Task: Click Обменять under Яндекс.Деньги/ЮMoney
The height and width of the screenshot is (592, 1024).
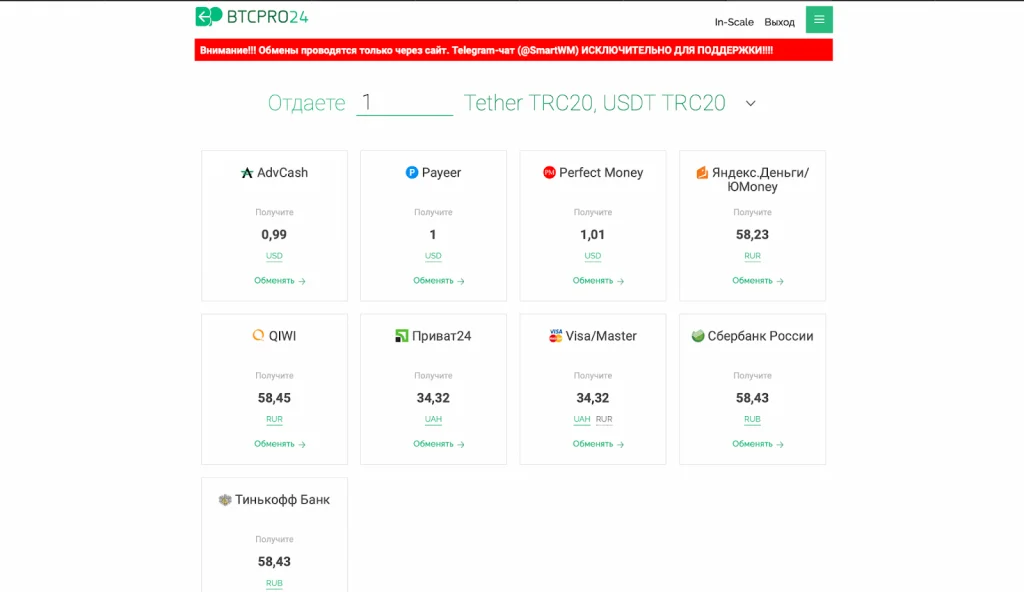Action: (x=758, y=280)
